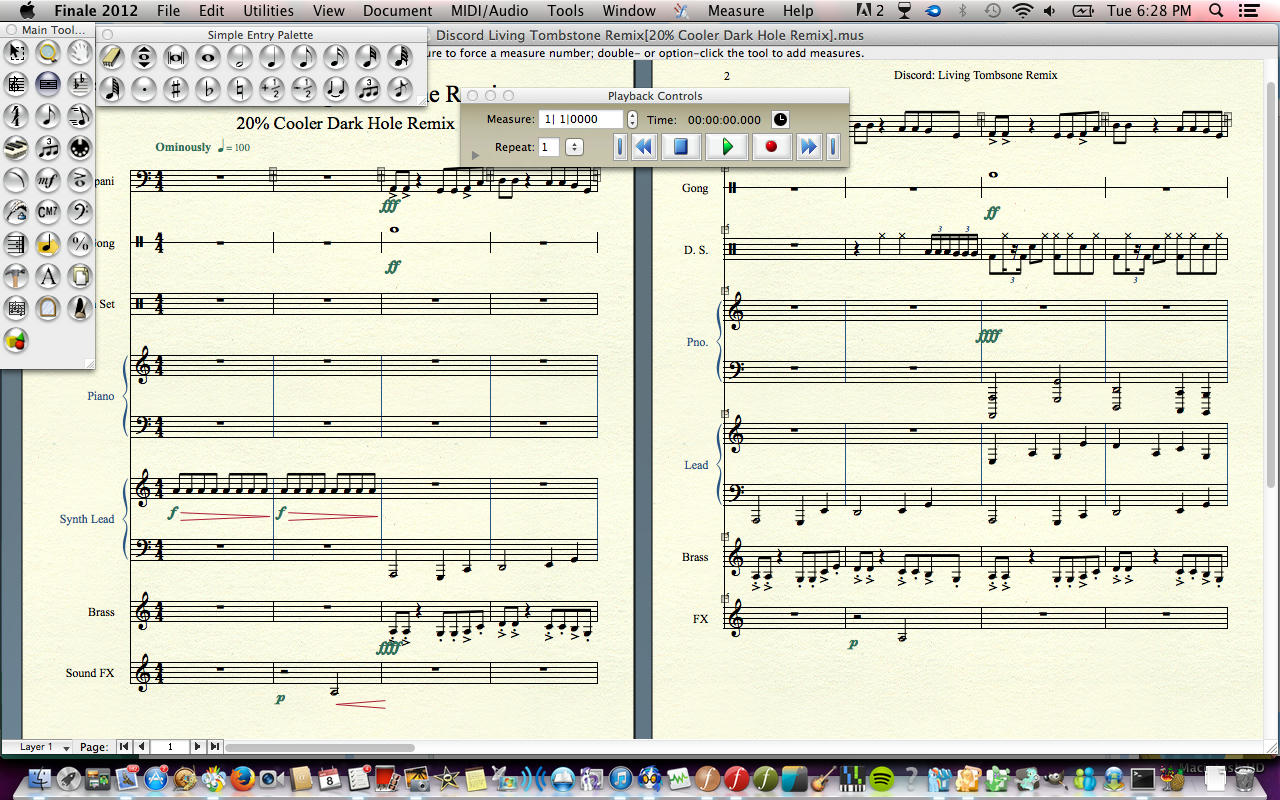Image resolution: width=1280 pixels, height=800 pixels.
Task: Select the Graphics shapes tool
Action: coord(15,341)
